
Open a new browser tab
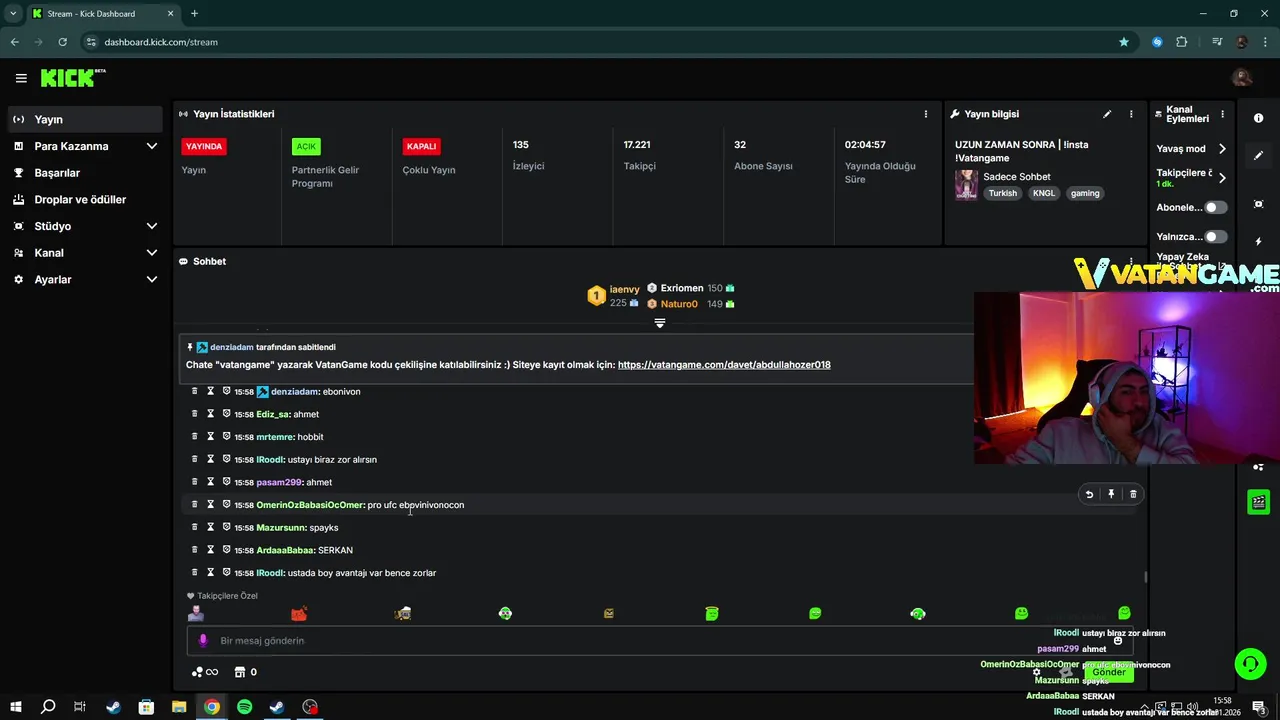point(194,14)
